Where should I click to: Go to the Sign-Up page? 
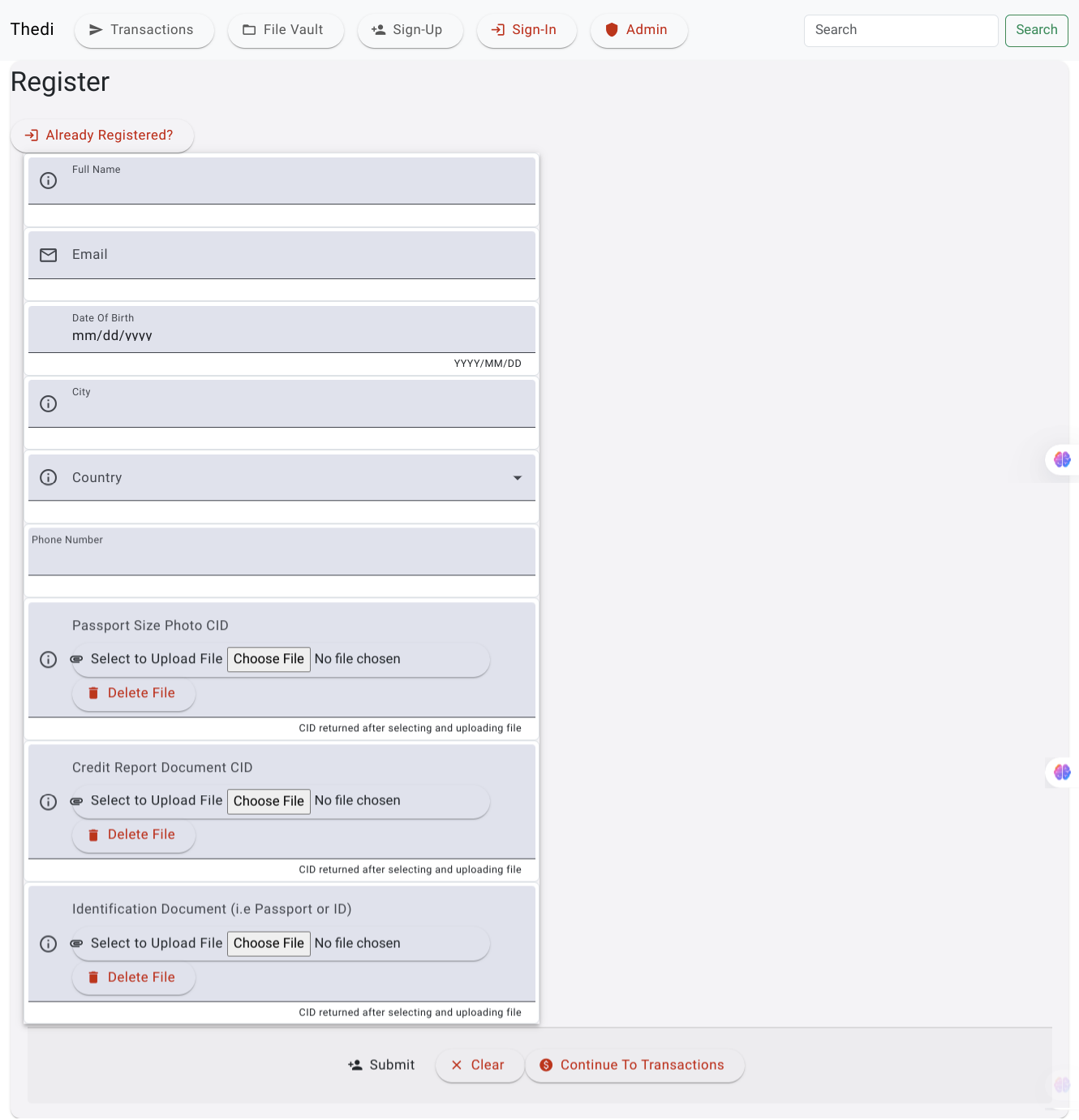pyautogui.click(x=411, y=30)
